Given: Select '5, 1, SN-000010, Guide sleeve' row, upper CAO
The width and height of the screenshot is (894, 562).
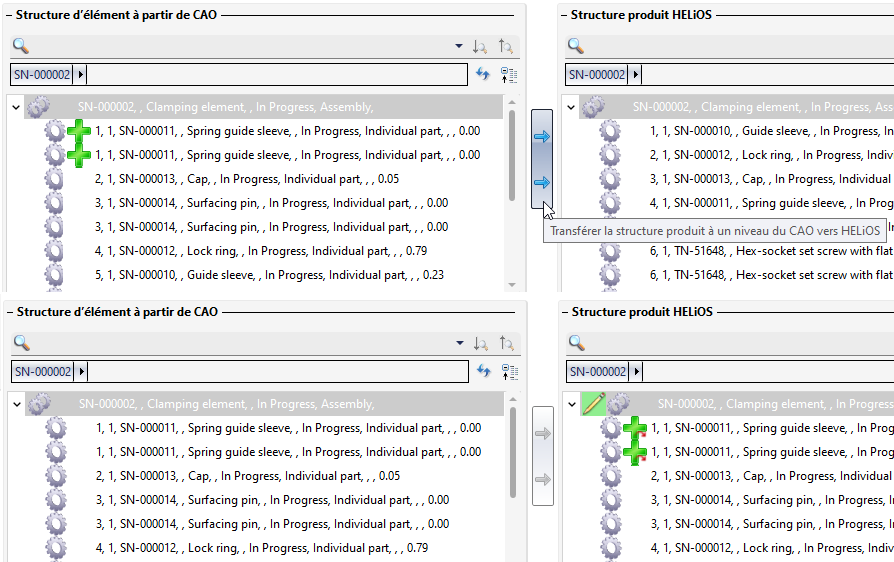Looking at the screenshot, I should [x=269, y=275].
